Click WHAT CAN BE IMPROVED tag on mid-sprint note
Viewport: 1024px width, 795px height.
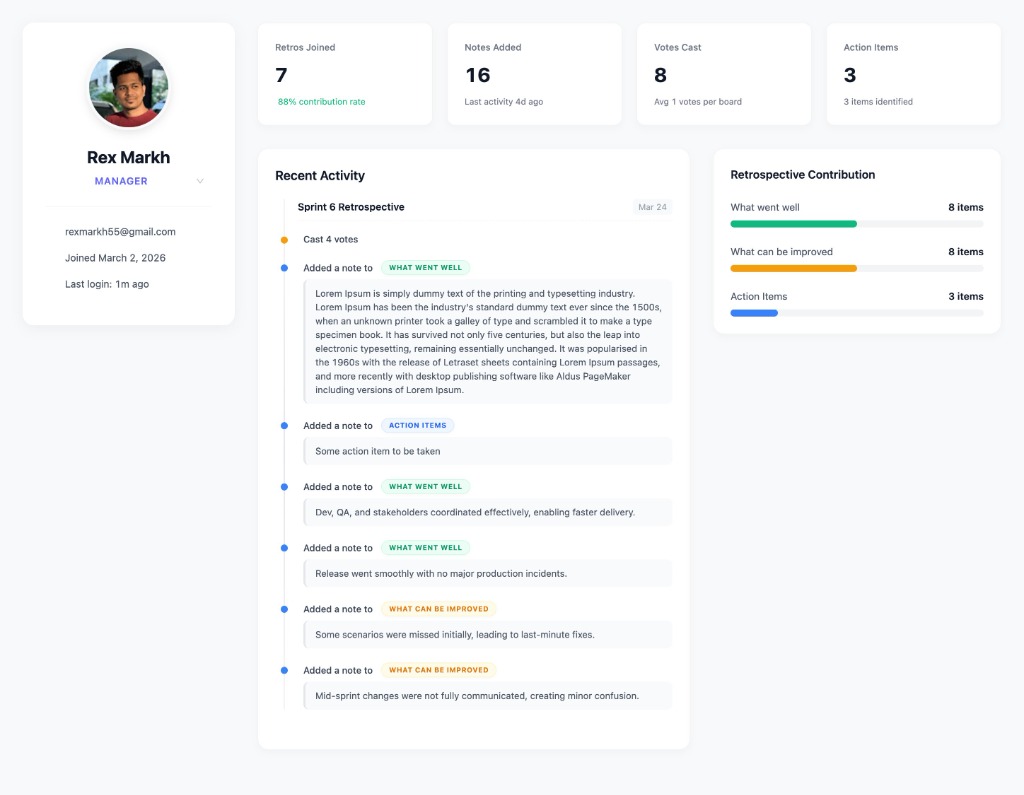coord(439,670)
